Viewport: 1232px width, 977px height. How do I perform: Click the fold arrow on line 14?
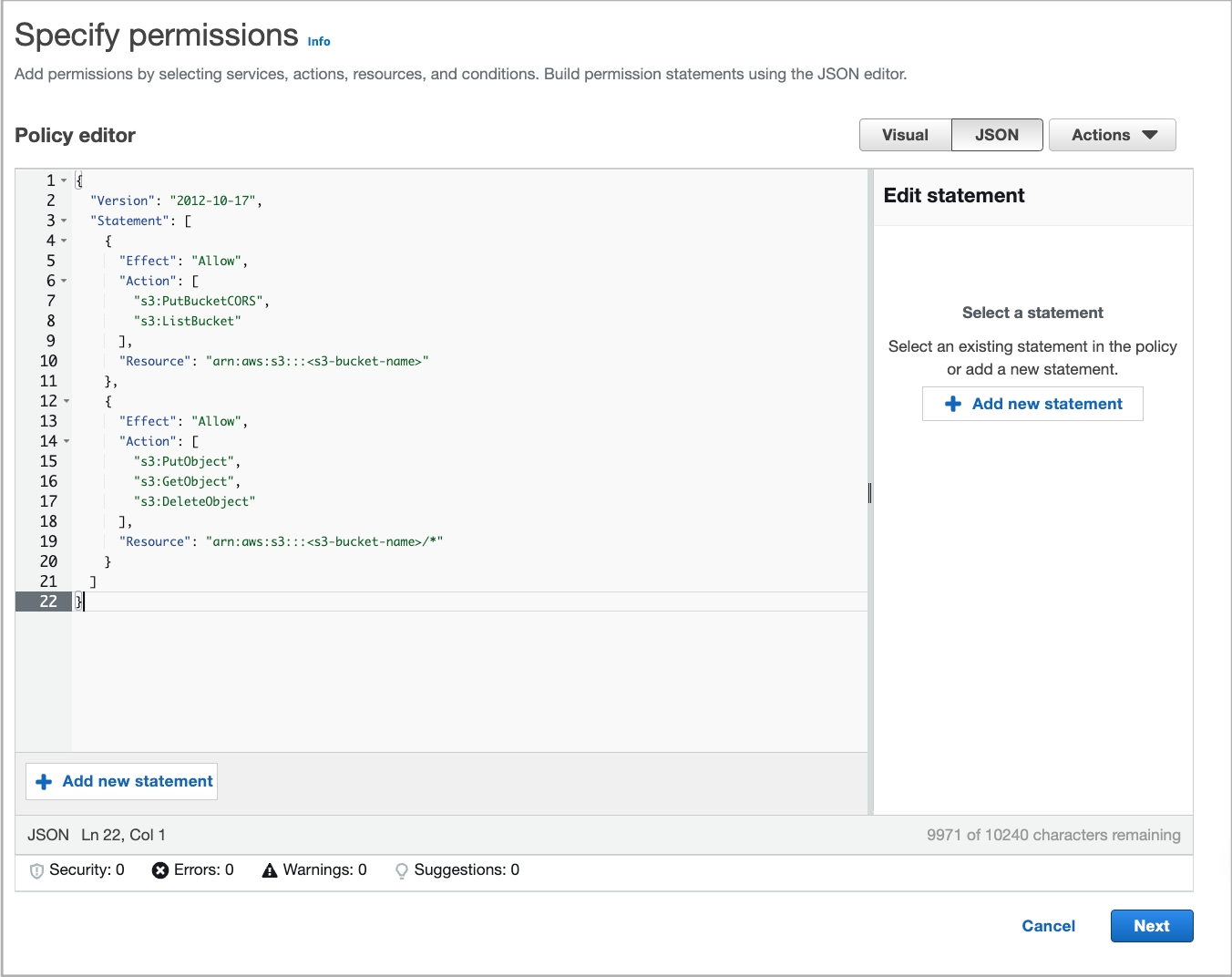pos(64,441)
